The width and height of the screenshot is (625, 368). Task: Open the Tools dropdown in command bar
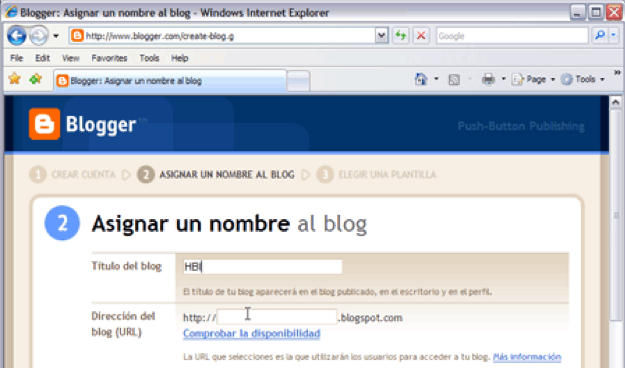pos(582,79)
